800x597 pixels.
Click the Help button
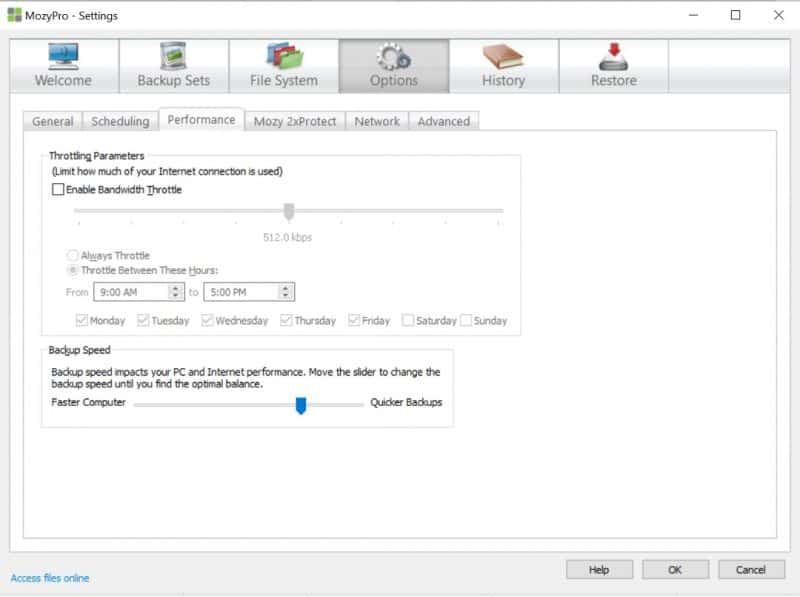(599, 569)
